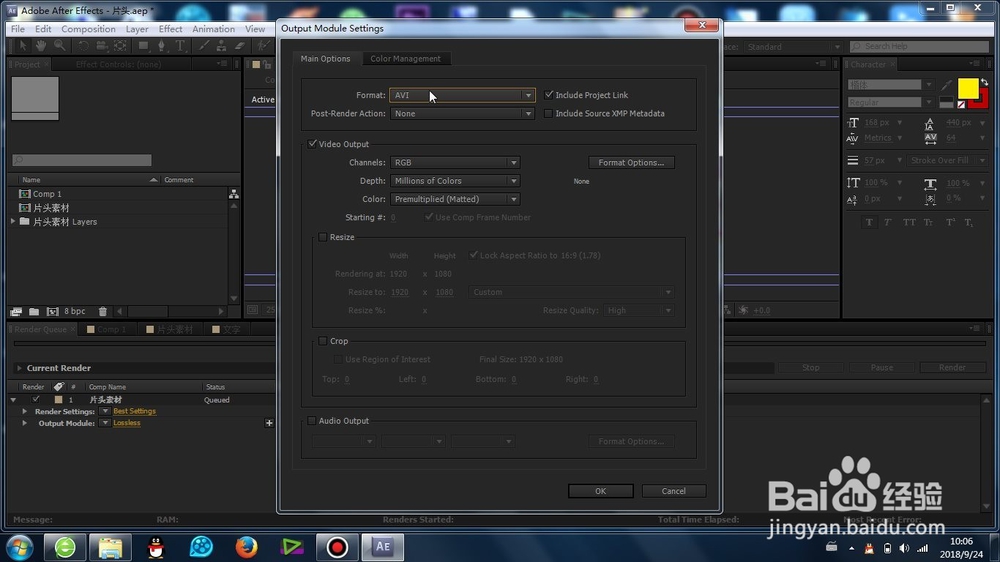Open the Color dropdown Premultiplied (Matted)
The height and width of the screenshot is (562, 1000).
[x=455, y=199]
